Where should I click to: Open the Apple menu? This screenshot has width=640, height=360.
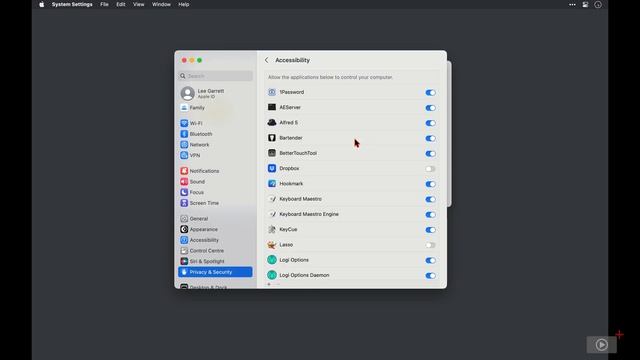pyautogui.click(x=42, y=4)
